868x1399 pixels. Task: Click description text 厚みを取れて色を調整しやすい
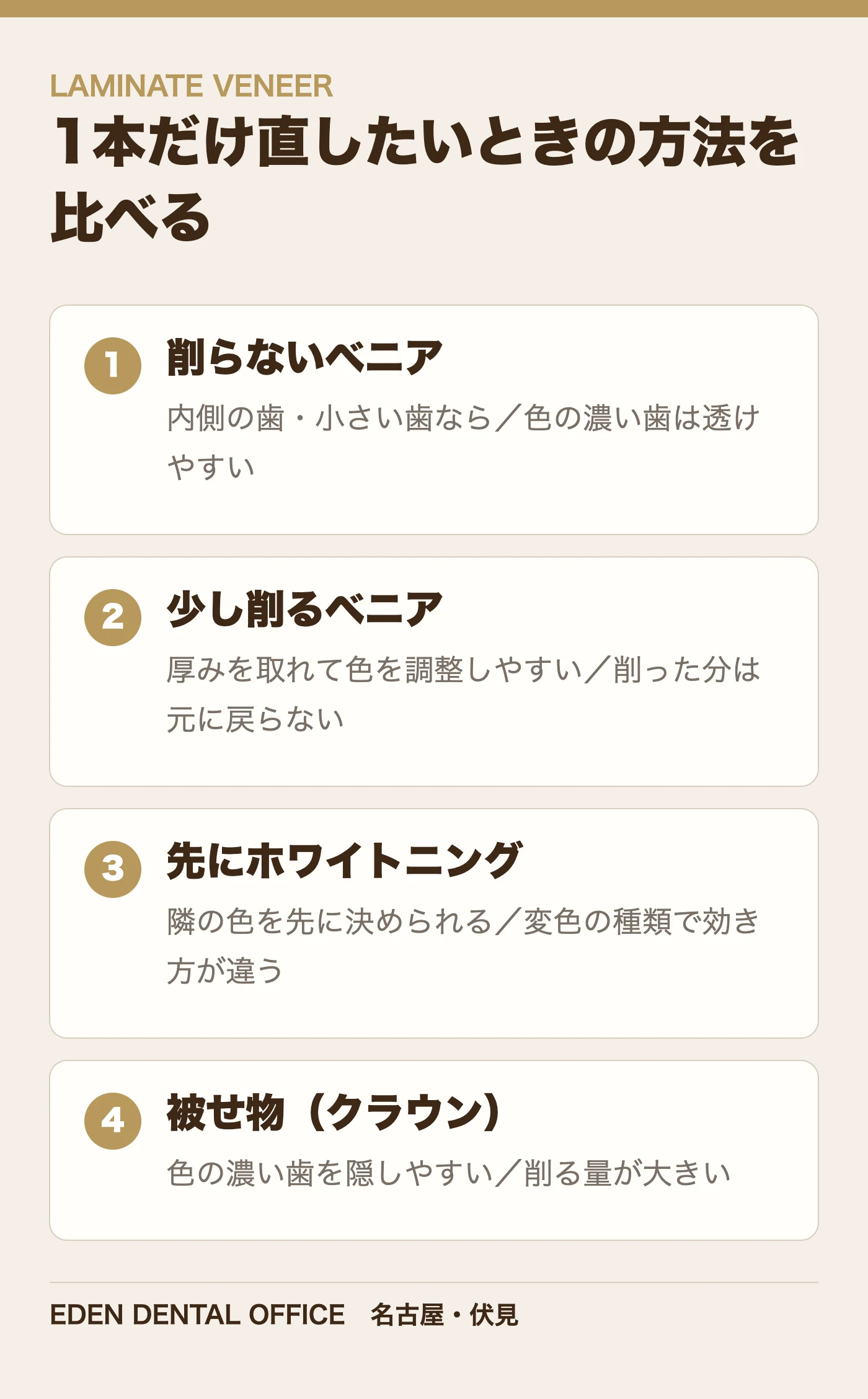coord(374,670)
